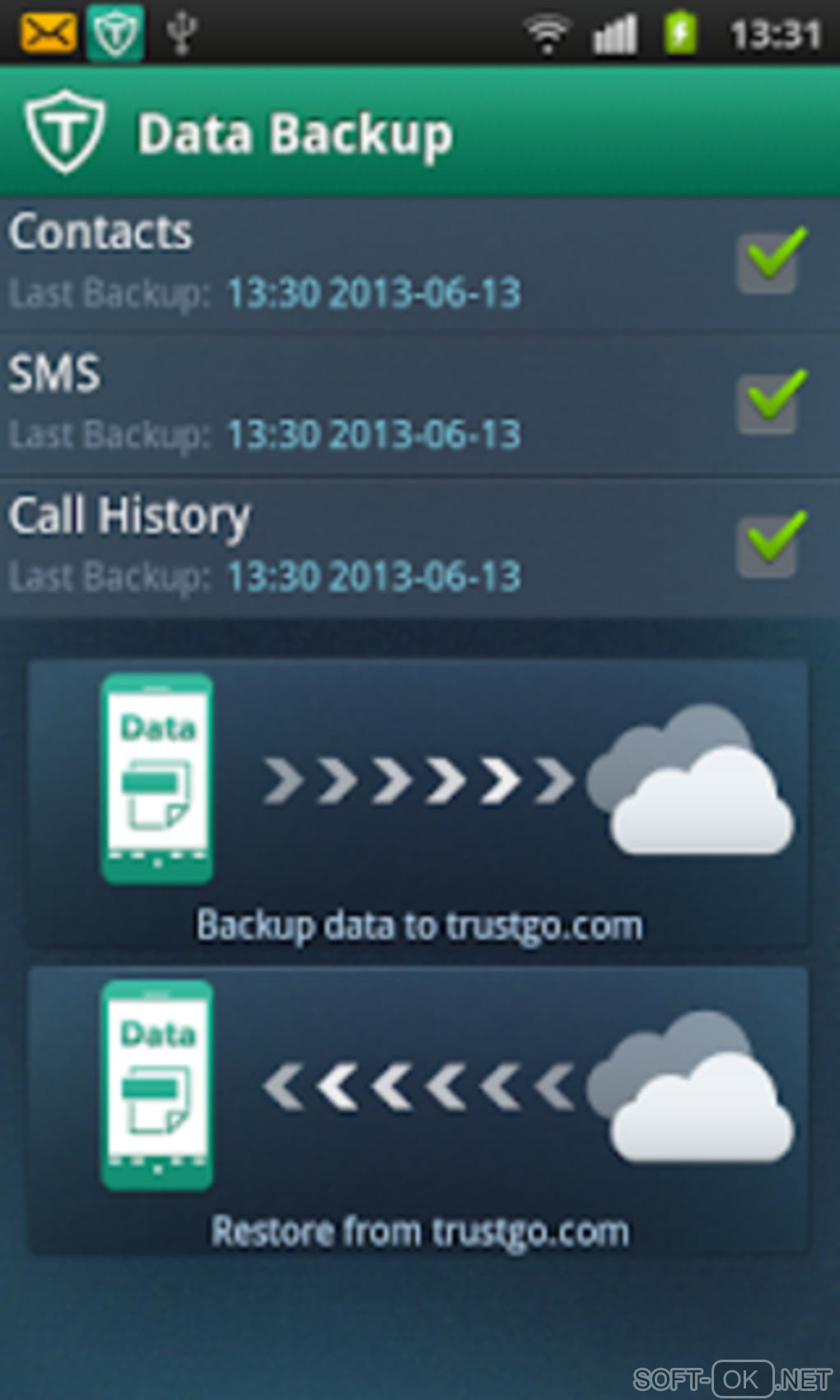Screen dimensions: 840x1400
Task: Tap the cloud icon in restore panel
Action: click(x=690, y=1086)
